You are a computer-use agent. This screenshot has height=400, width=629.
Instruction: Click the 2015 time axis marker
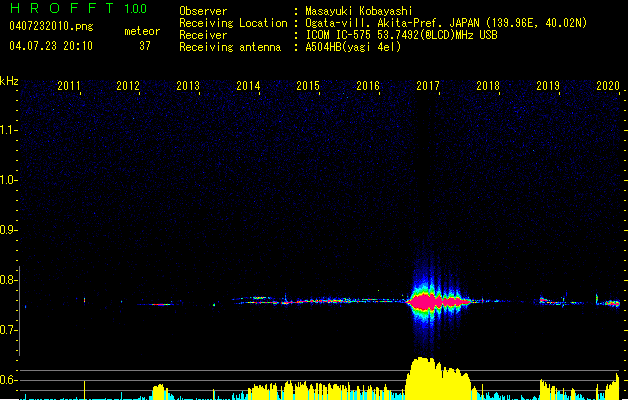tap(308, 85)
